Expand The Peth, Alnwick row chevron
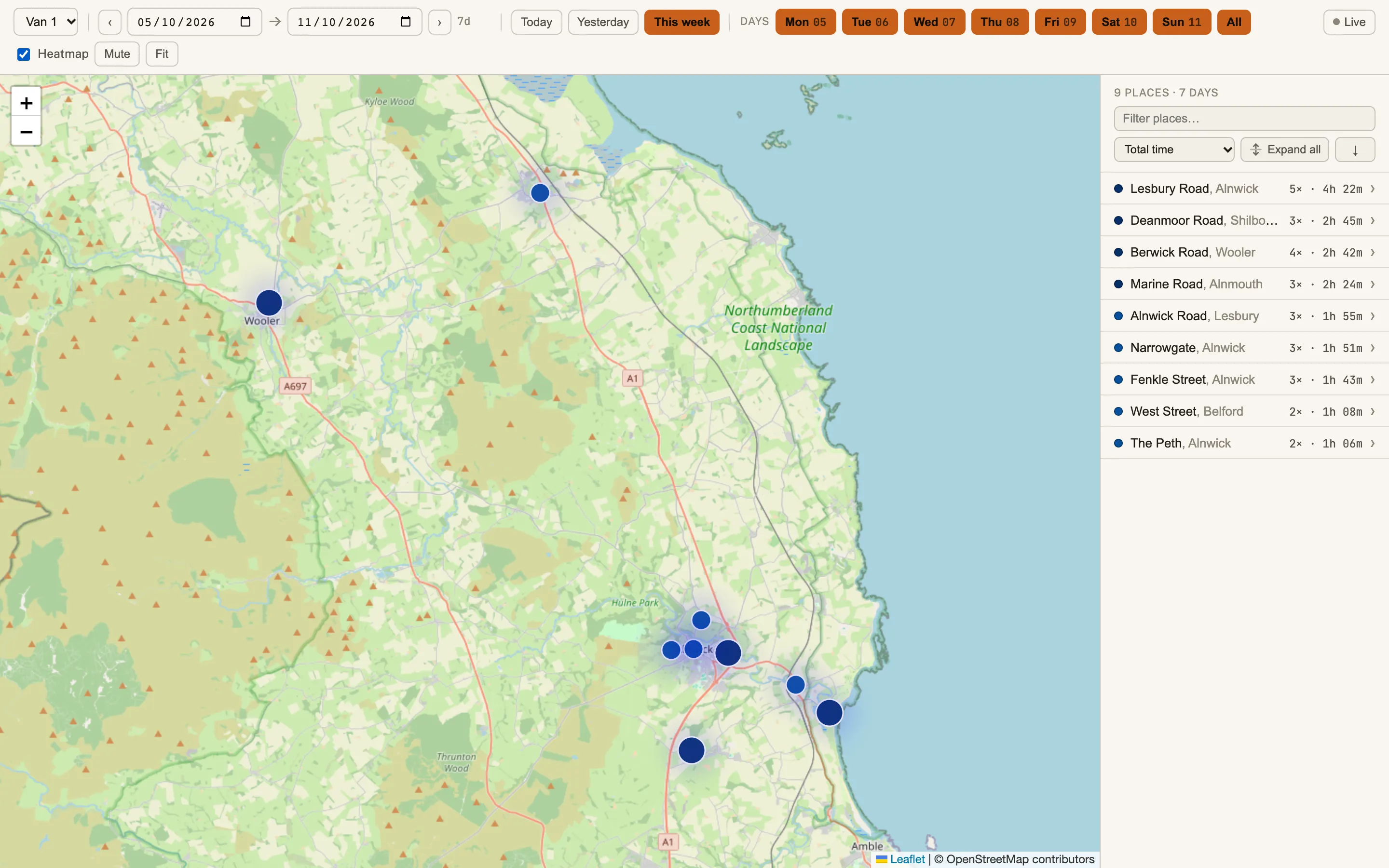Image resolution: width=1389 pixels, height=868 pixels. pos(1372,444)
